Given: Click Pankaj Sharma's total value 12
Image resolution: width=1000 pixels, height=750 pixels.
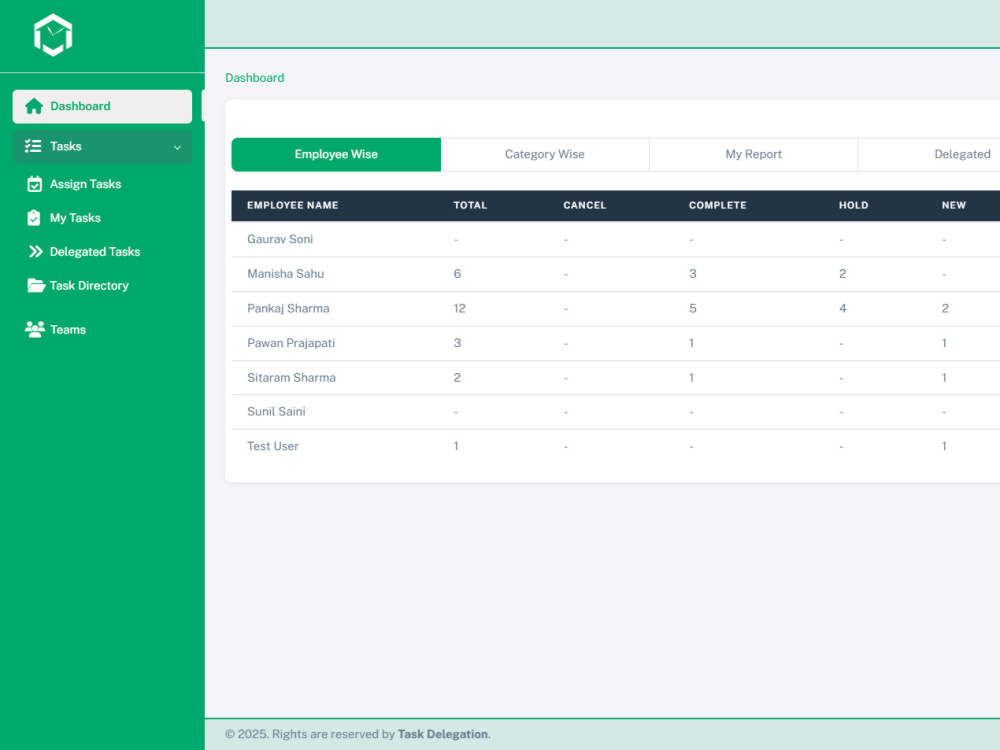Looking at the screenshot, I should (x=460, y=309).
